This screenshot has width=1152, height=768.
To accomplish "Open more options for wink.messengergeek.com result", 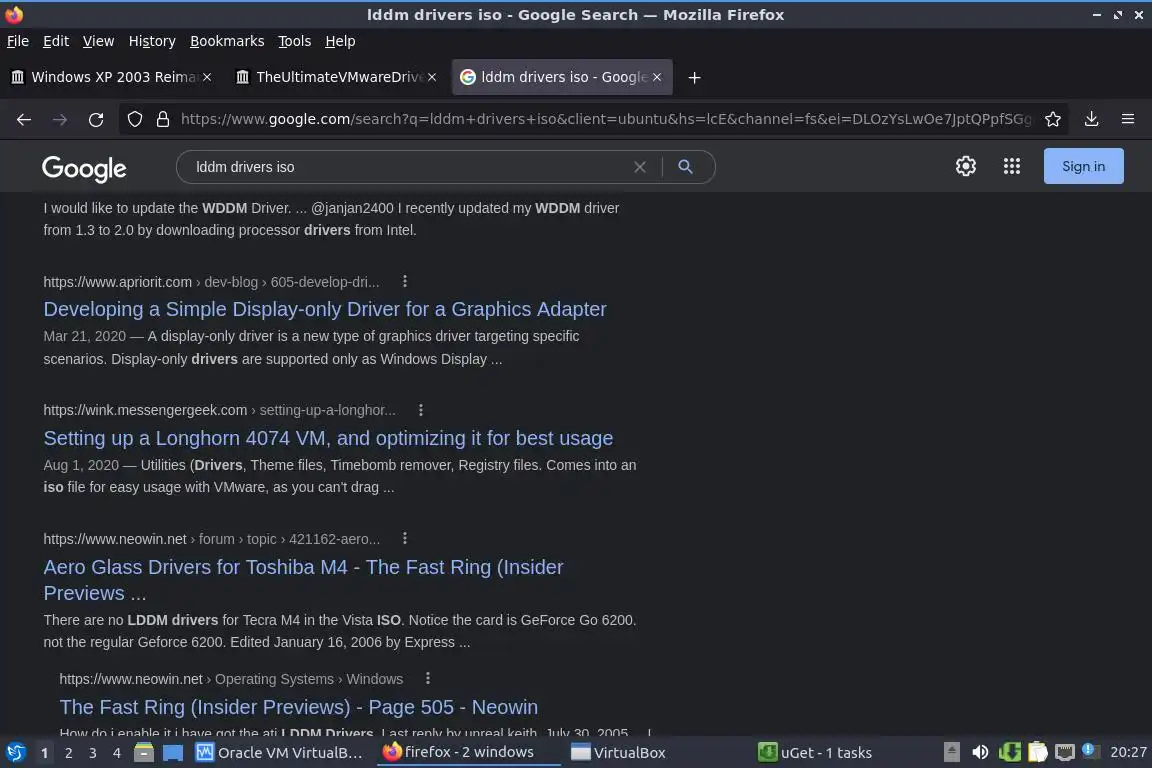I will point(421,410).
